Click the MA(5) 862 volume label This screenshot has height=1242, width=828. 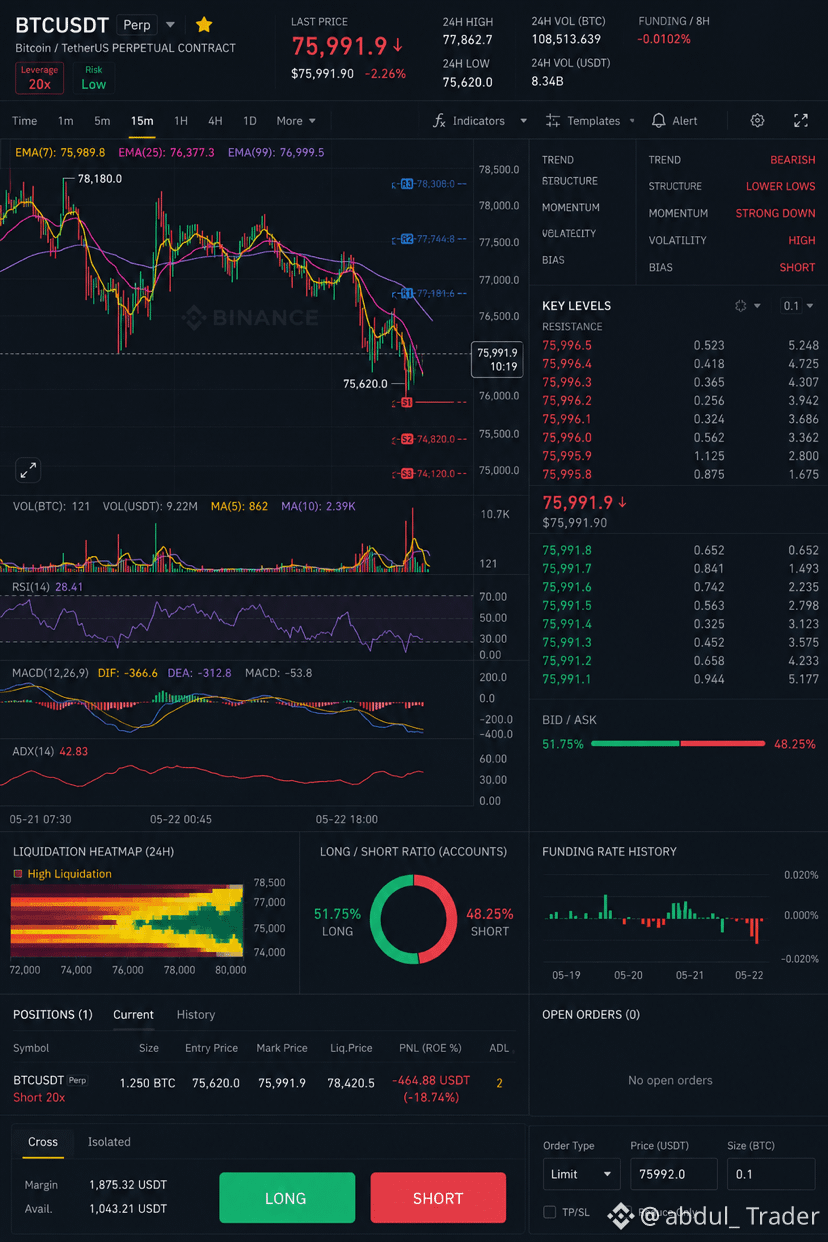click(x=239, y=507)
